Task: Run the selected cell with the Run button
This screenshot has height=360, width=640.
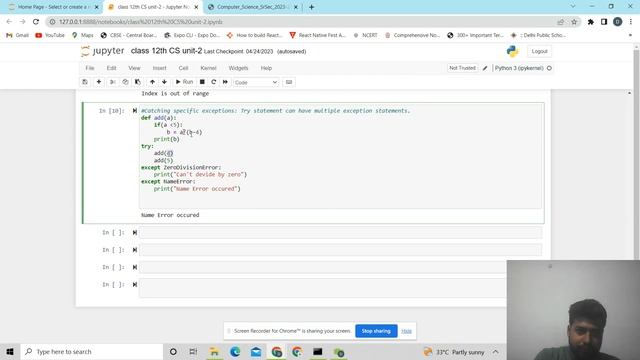Action: pos(184,82)
